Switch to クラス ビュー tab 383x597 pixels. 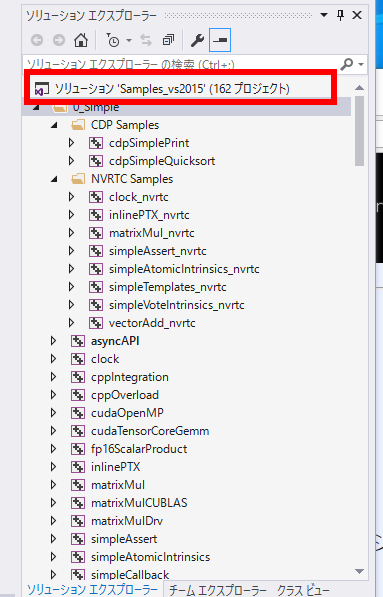(x=303, y=590)
